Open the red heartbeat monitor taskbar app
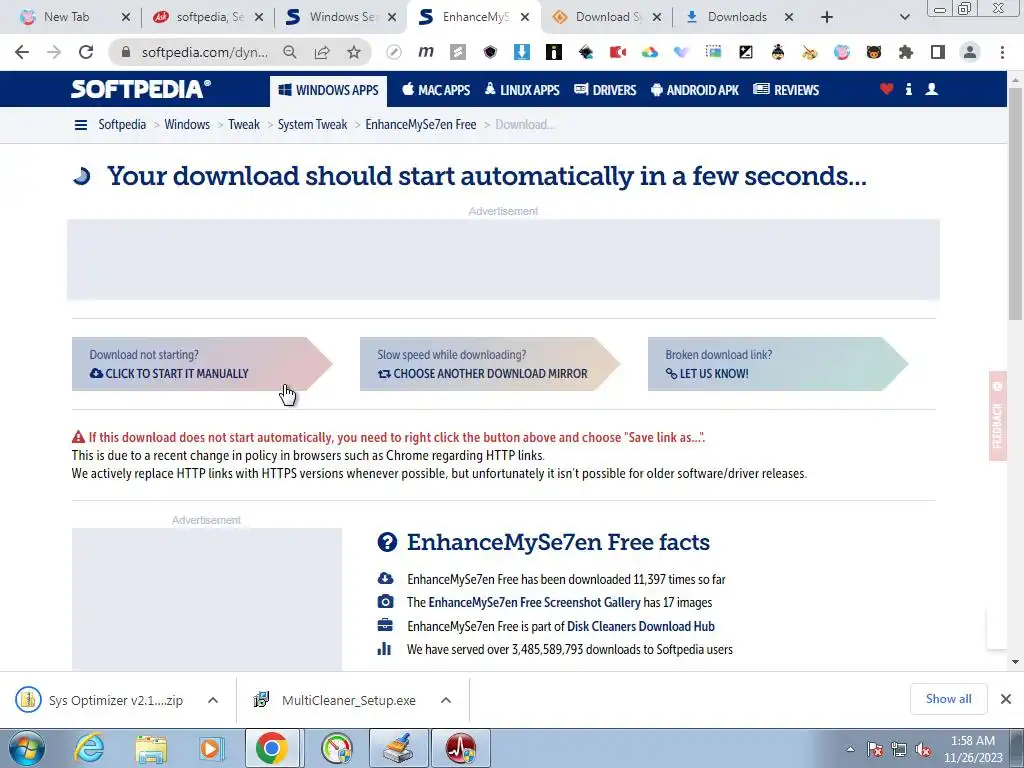The height and width of the screenshot is (768, 1024). pos(460,748)
